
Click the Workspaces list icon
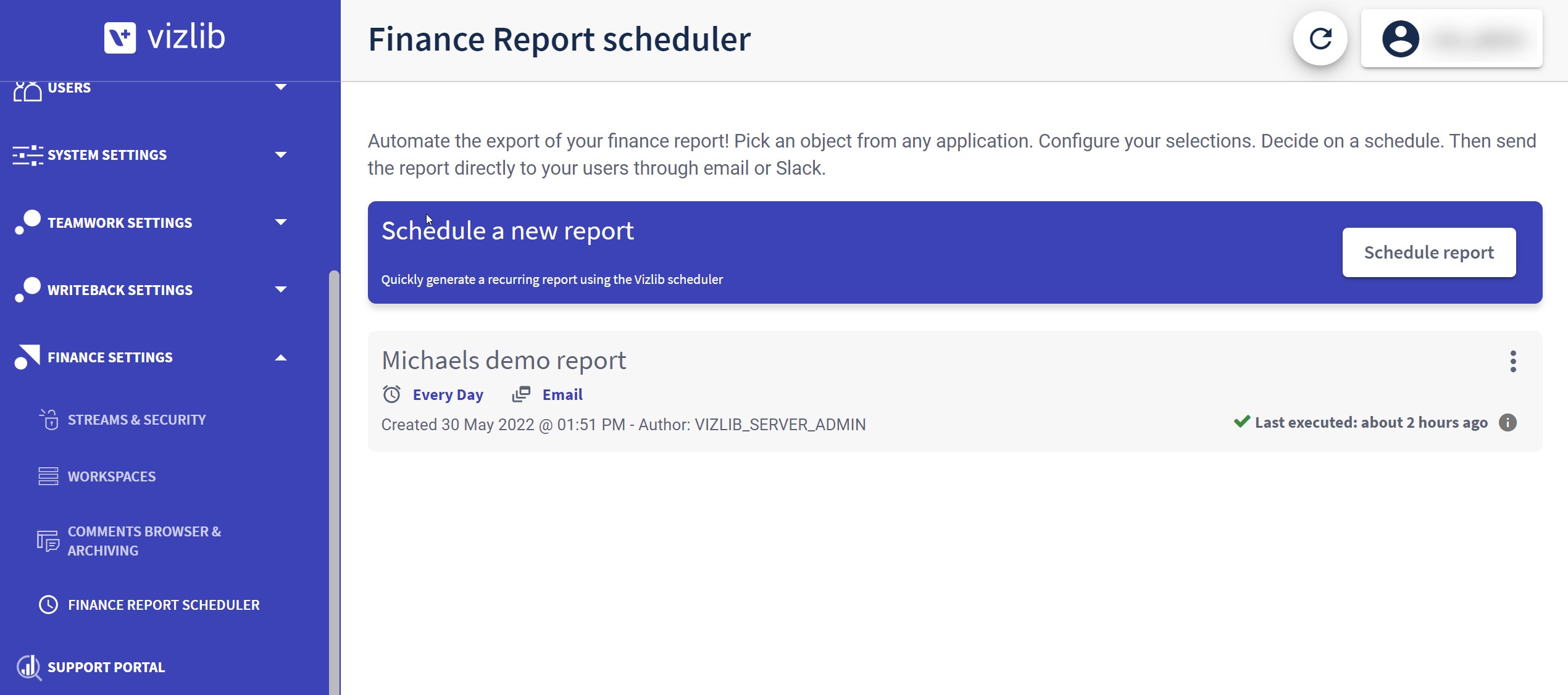point(48,477)
